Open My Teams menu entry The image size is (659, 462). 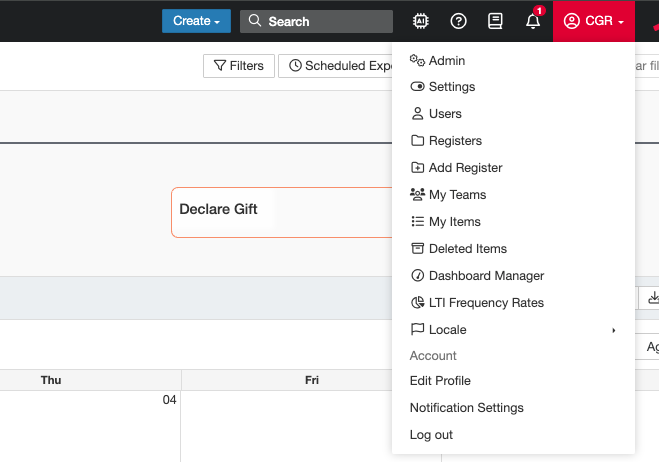(x=513, y=194)
